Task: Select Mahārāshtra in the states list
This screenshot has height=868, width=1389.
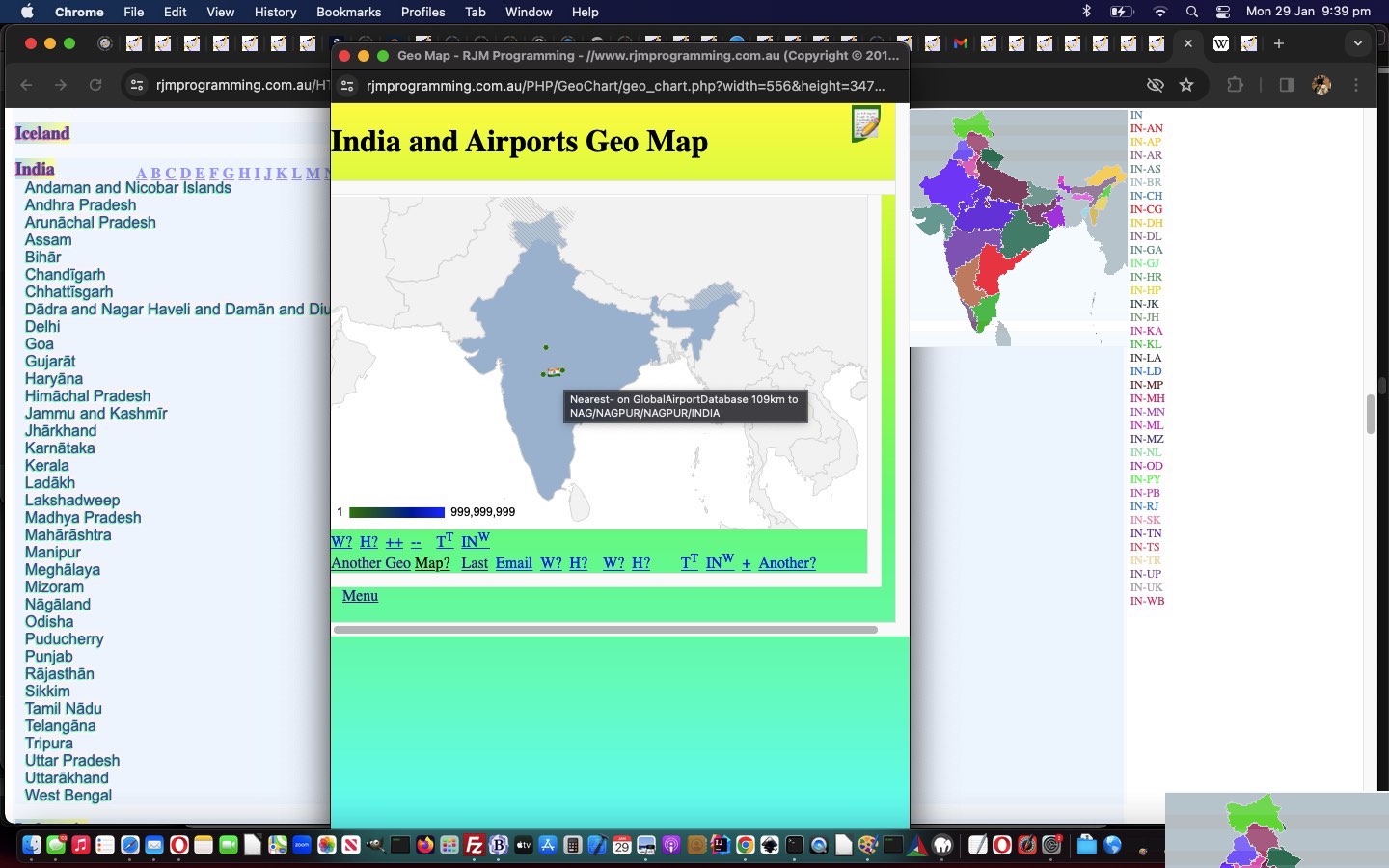Action: click(68, 535)
